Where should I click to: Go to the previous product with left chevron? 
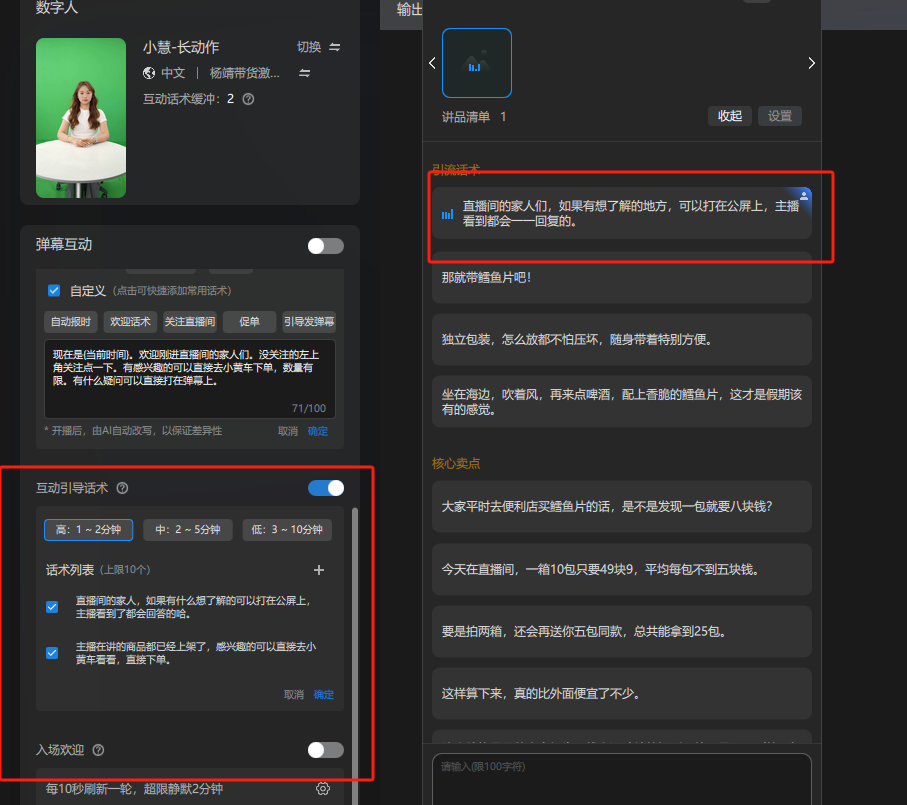432,63
